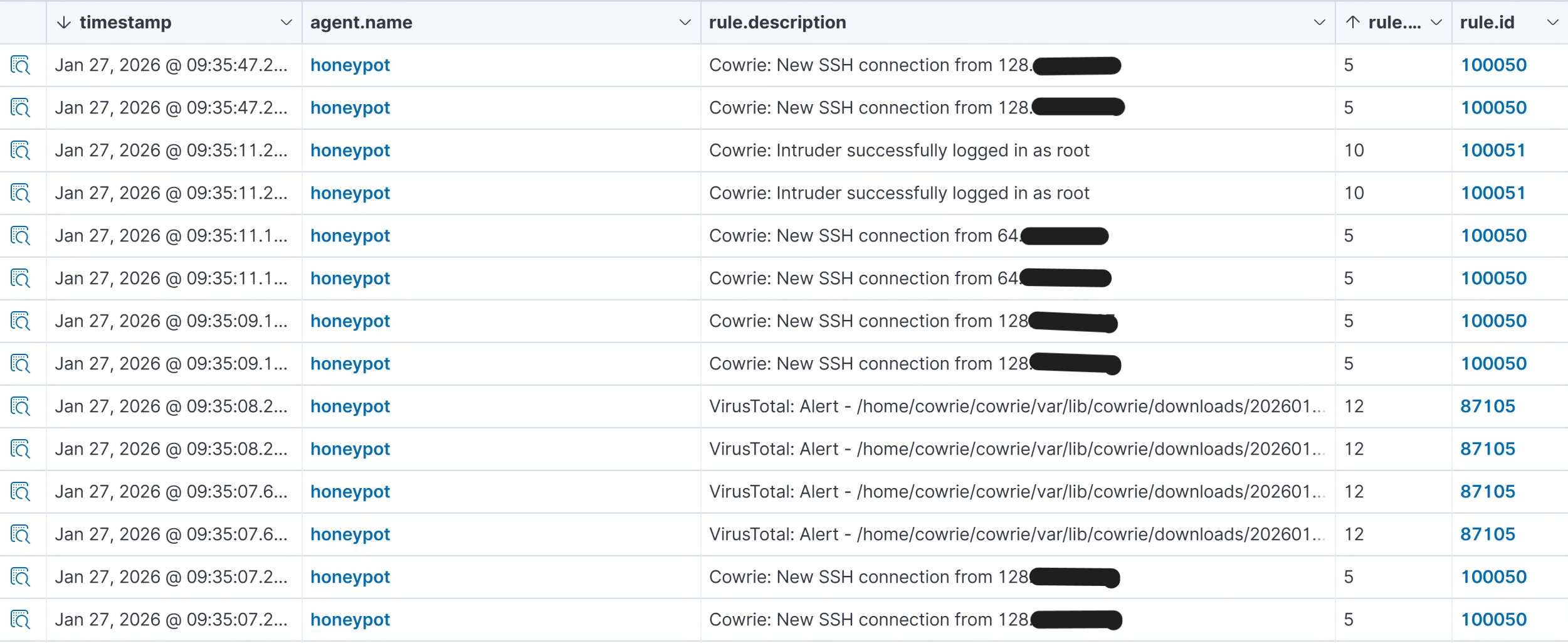The width and height of the screenshot is (1568, 643).
Task: Inspect second 09:35:47 SSH connection row
Action: point(20,108)
